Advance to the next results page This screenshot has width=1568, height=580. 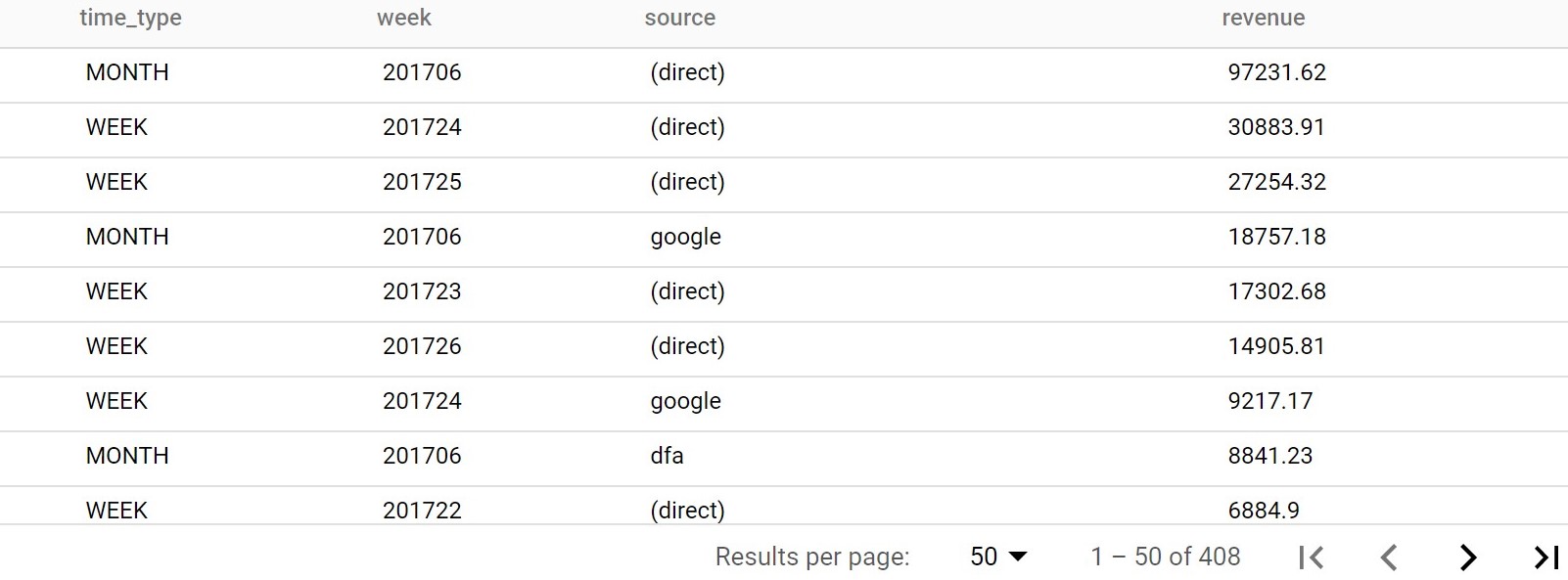(x=1467, y=558)
